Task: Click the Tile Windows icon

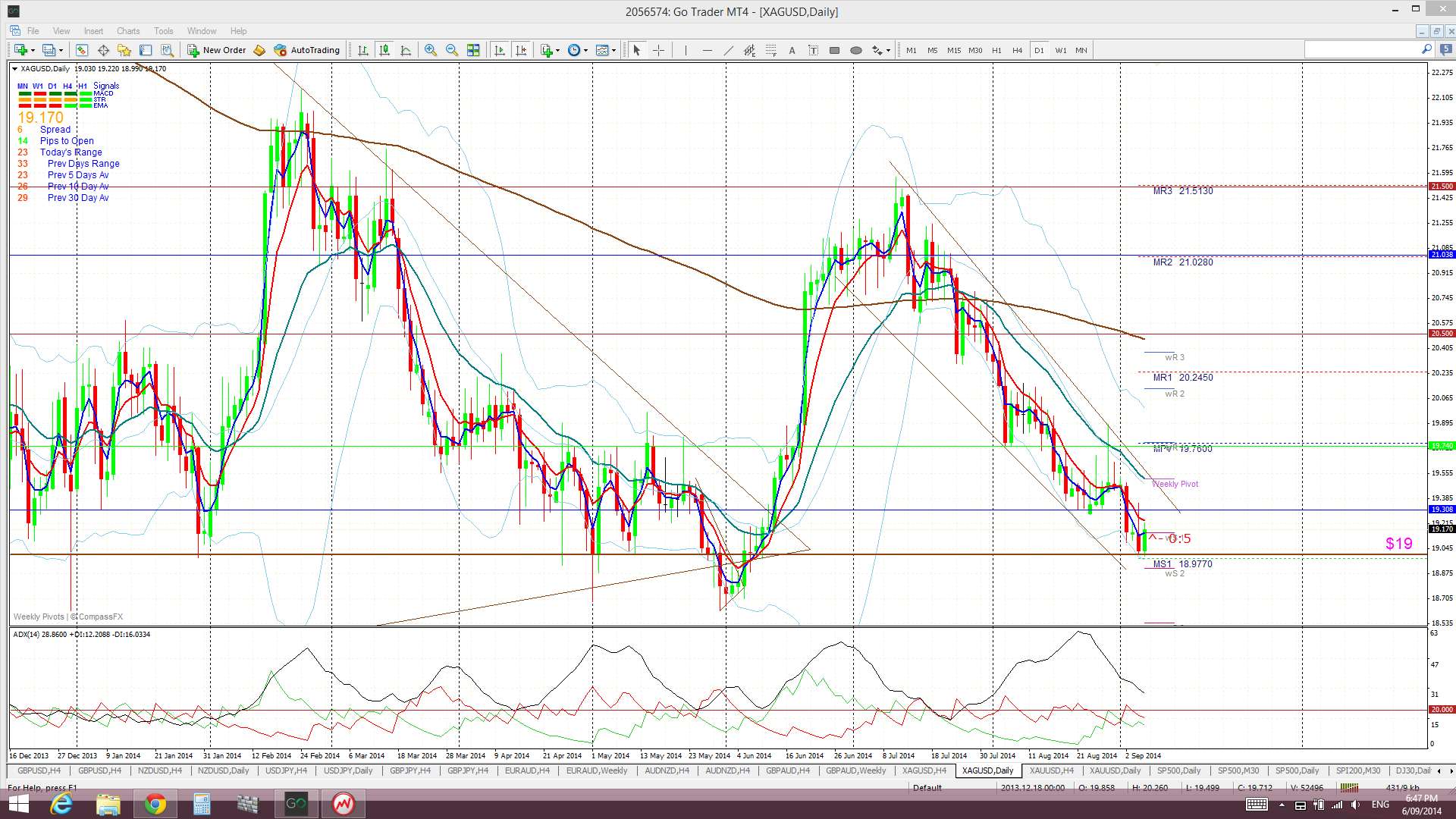Action: (x=473, y=50)
